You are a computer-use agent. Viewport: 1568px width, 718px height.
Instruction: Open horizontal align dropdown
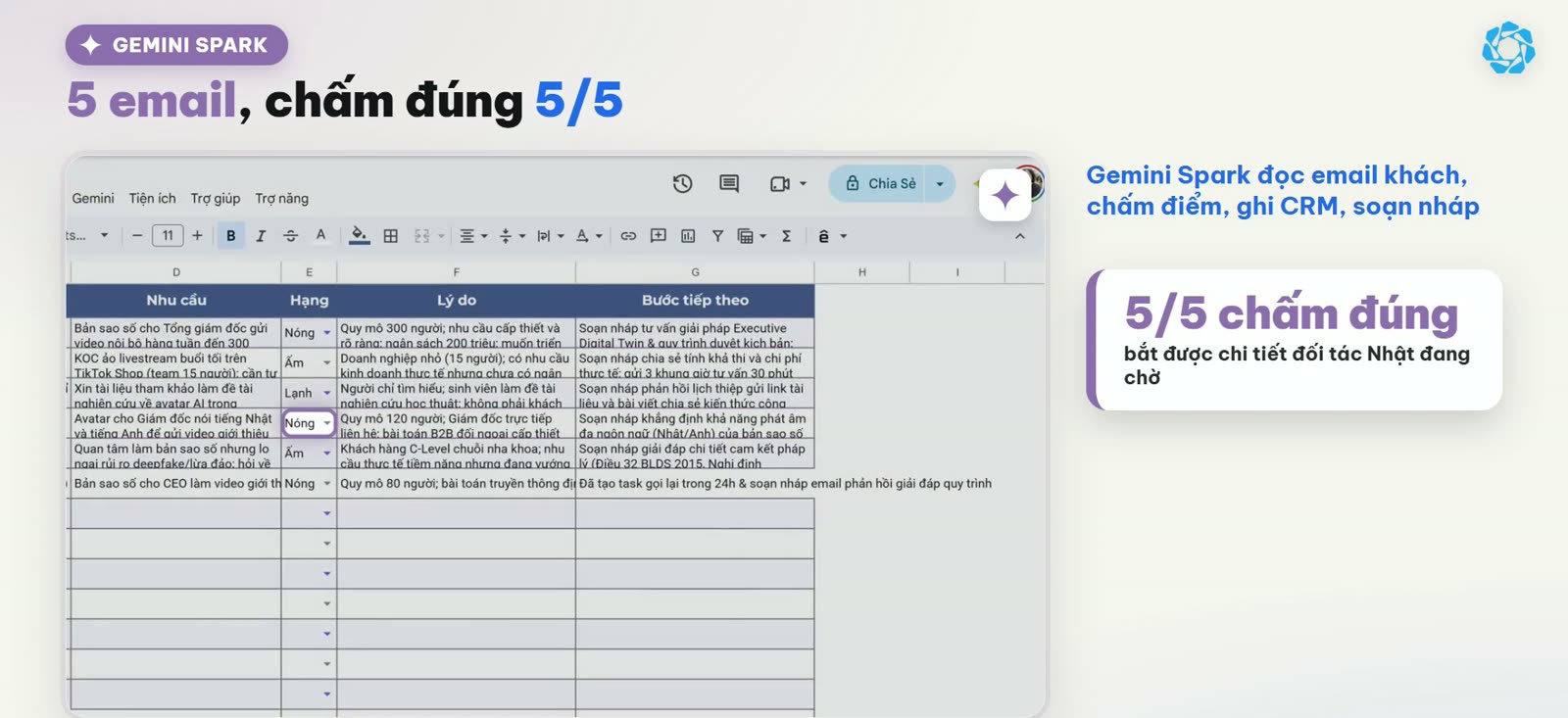pyautogui.click(x=473, y=236)
